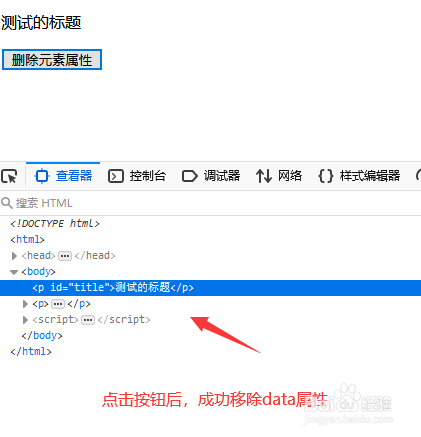421x437 pixels.
Task: Click the ellipsis badge in script node
Action: (88, 320)
